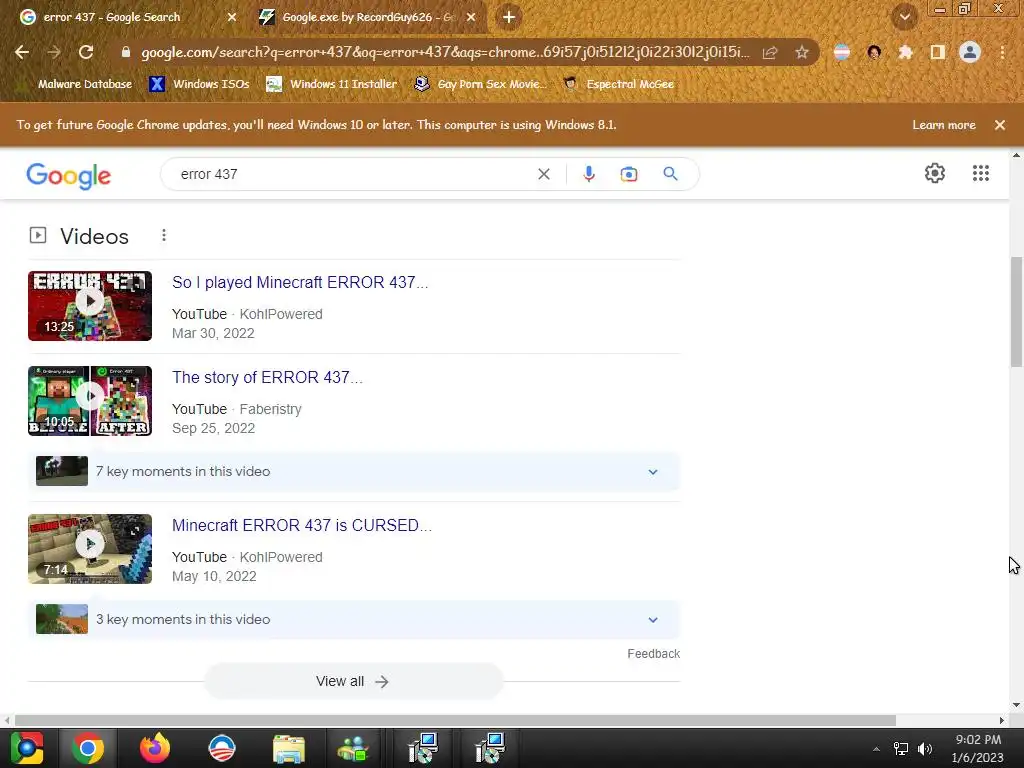Play the 10:05 Before After thumbnail
This screenshot has height=768, width=1024.
(x=90, y=401)
